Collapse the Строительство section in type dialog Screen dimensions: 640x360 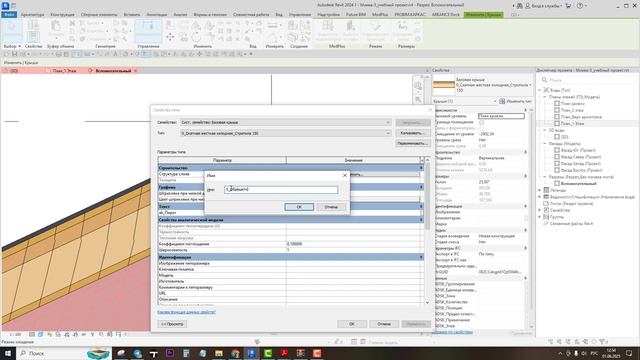point(421,168)
